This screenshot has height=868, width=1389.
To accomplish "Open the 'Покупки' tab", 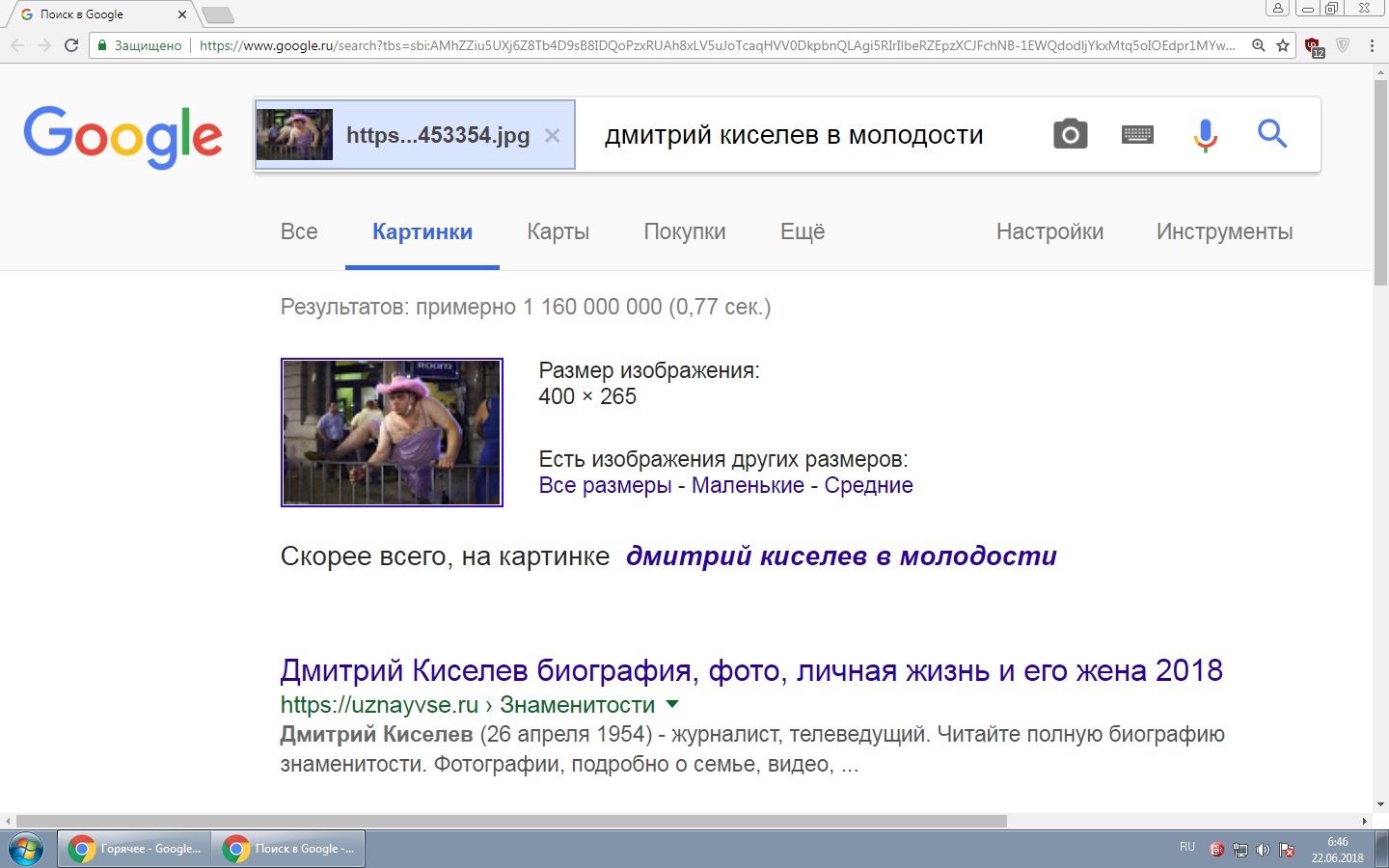I will tap(685, 231).
